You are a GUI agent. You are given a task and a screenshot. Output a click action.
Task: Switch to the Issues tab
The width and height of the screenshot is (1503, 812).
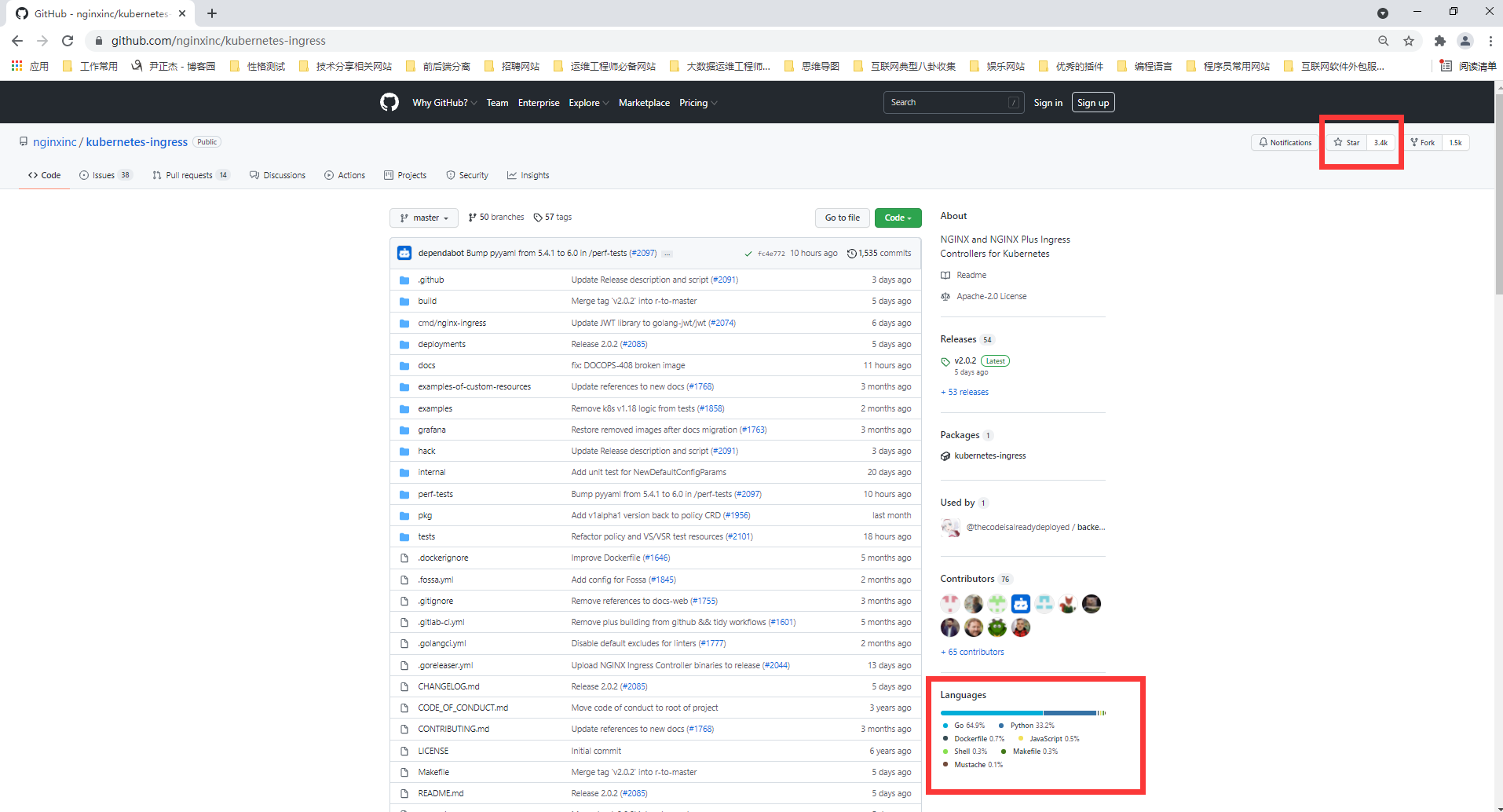click(x=104, y=175)
